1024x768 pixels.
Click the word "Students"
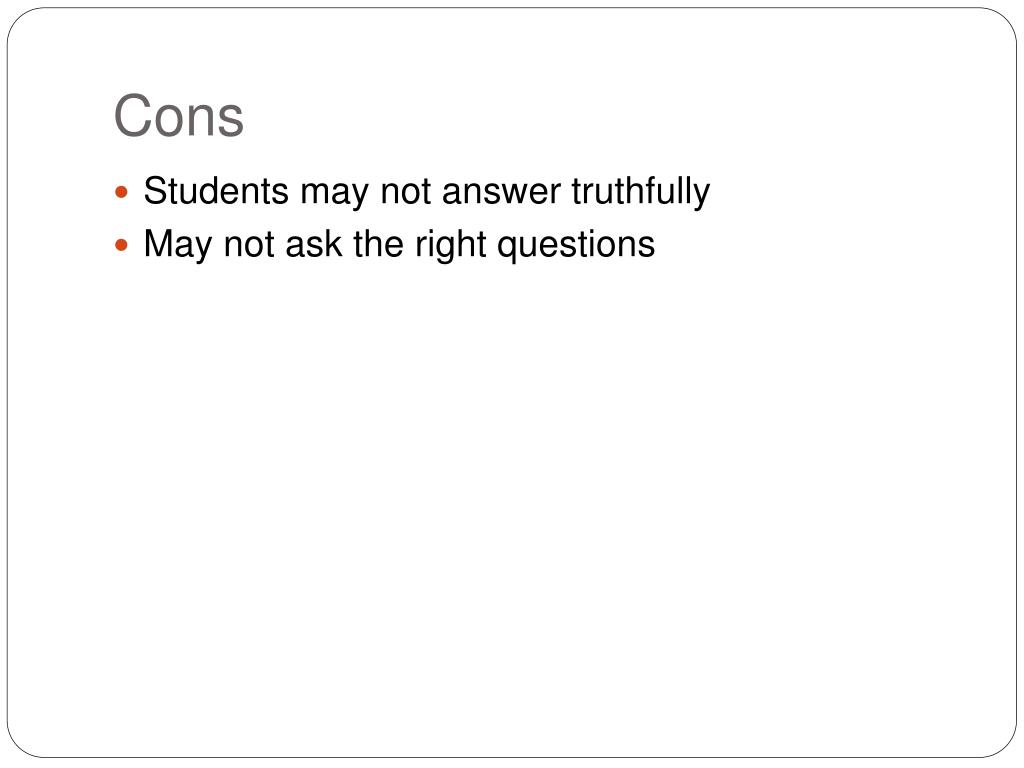(x=216, y=191)
